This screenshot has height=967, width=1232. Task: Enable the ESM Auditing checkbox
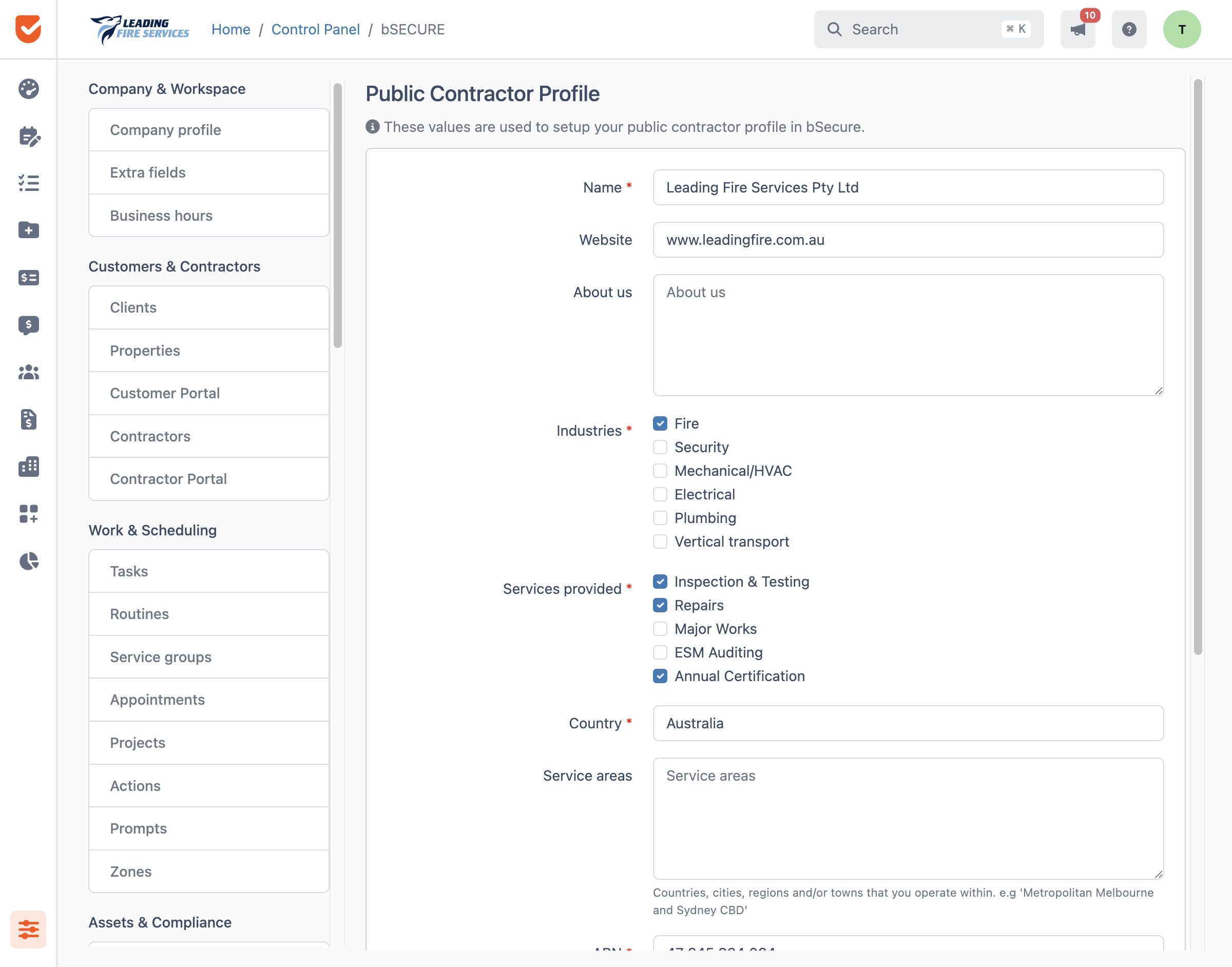click(660, 652)
